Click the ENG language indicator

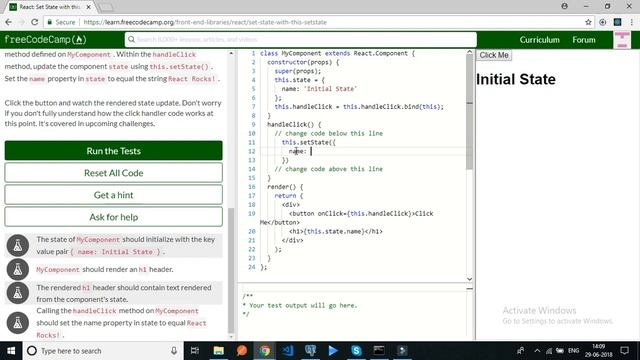point(573,351)
